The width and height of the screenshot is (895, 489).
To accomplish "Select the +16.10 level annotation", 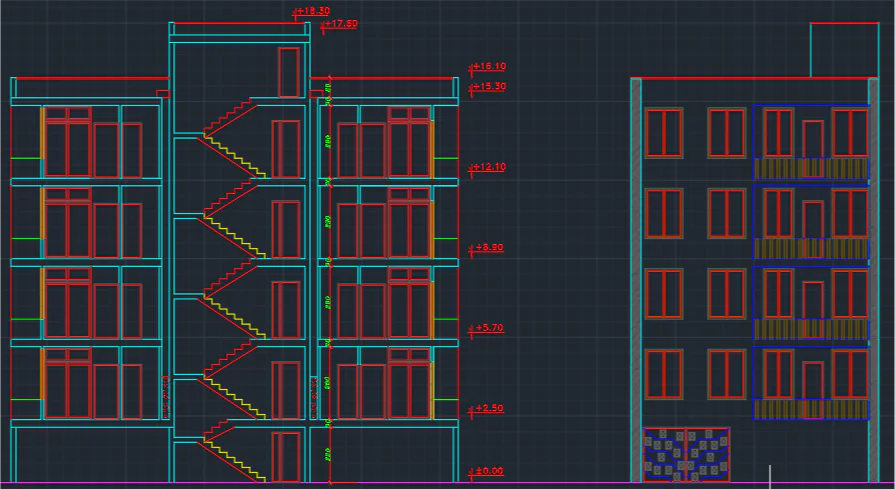I will 490,67.
